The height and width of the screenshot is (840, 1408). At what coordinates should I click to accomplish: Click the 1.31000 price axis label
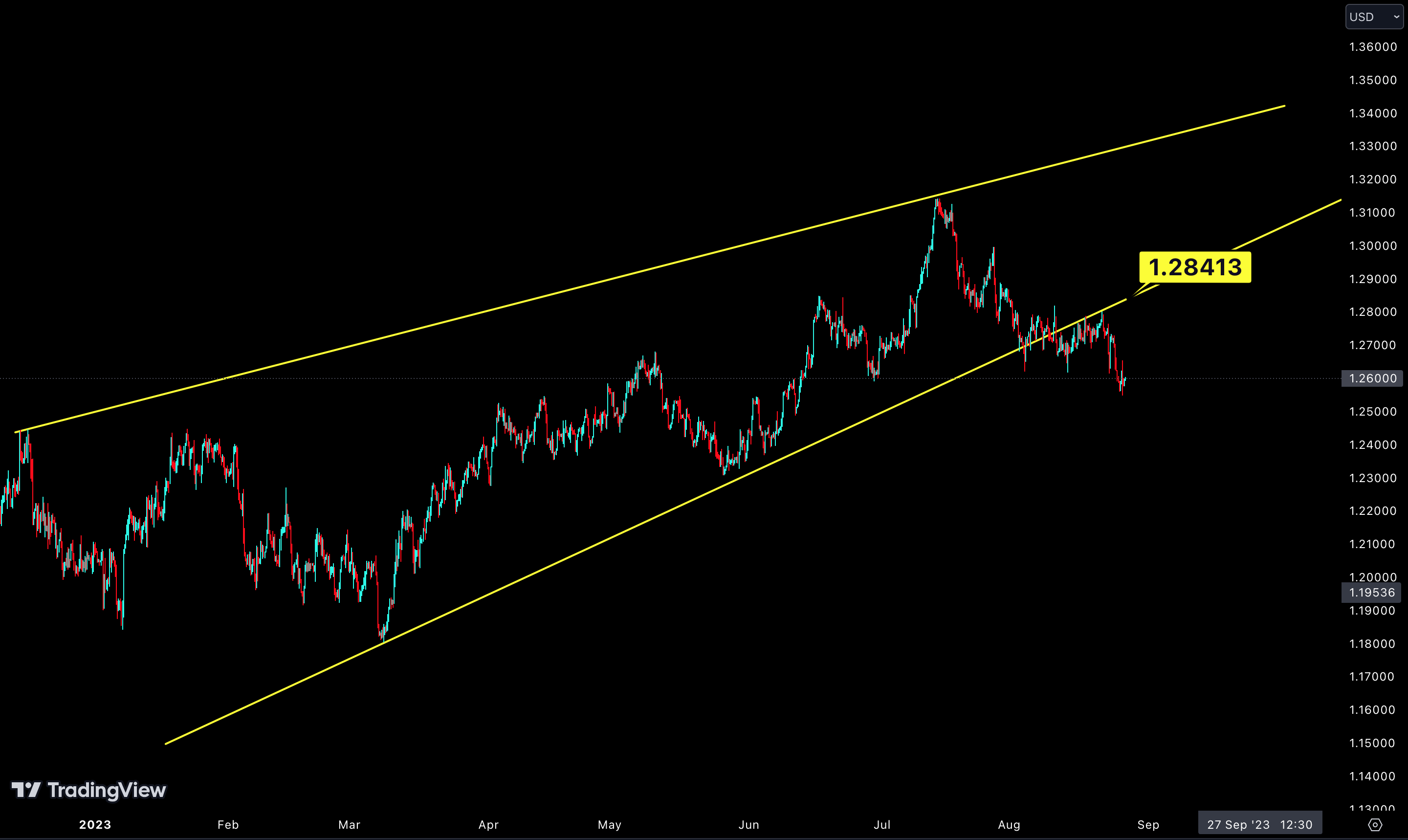(1373, 213)
